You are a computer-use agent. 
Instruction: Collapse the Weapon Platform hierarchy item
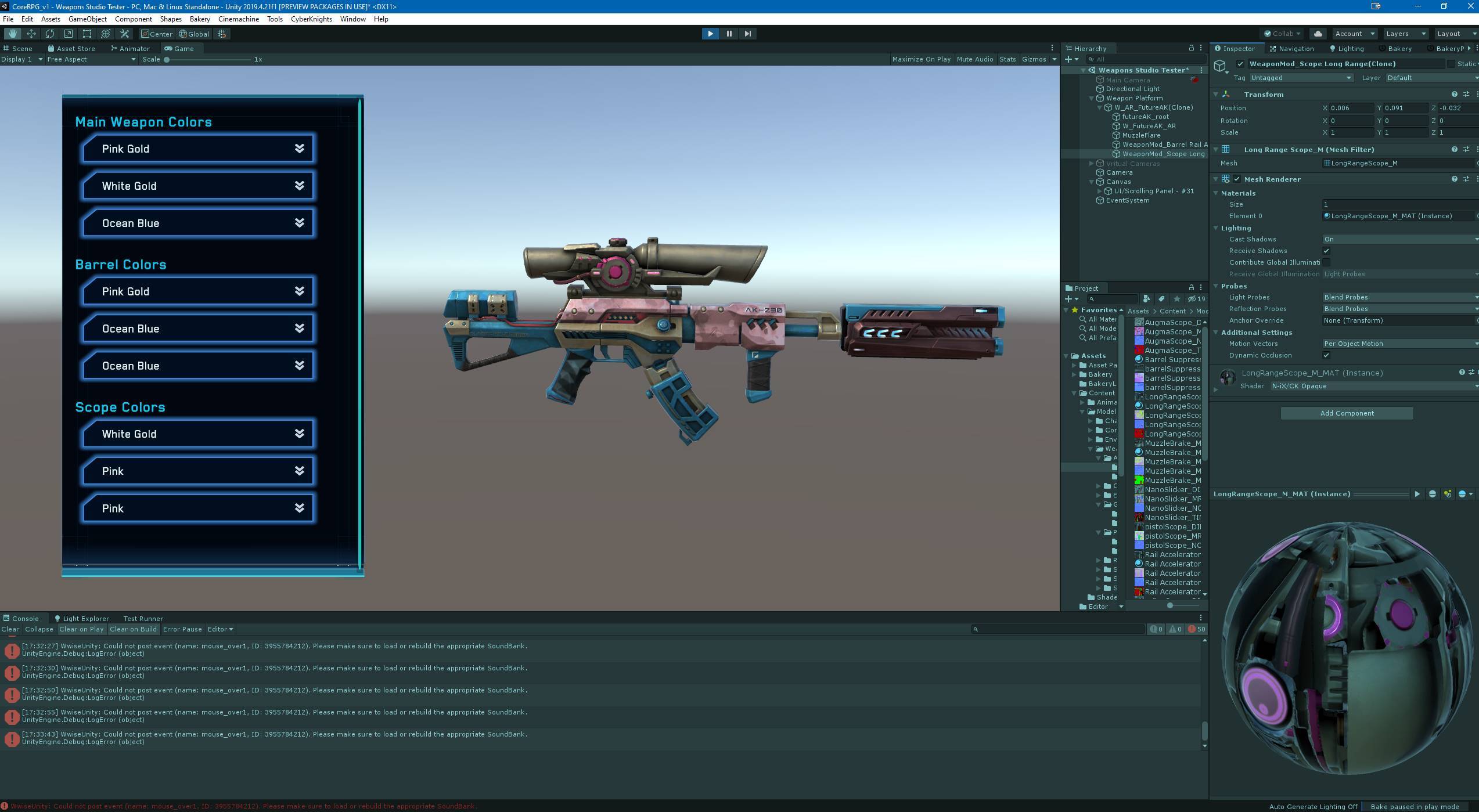click(1092, 98)
